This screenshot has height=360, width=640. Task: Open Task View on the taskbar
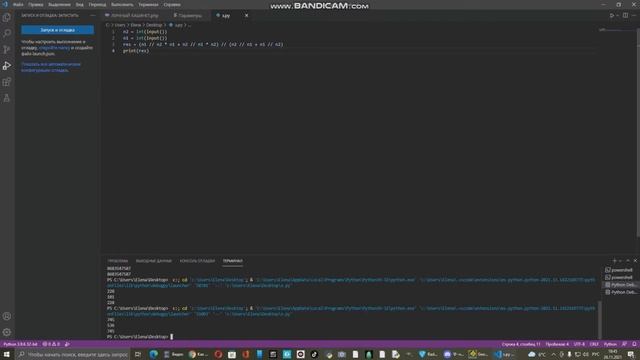pyautogui.click(x=138, y=354)
